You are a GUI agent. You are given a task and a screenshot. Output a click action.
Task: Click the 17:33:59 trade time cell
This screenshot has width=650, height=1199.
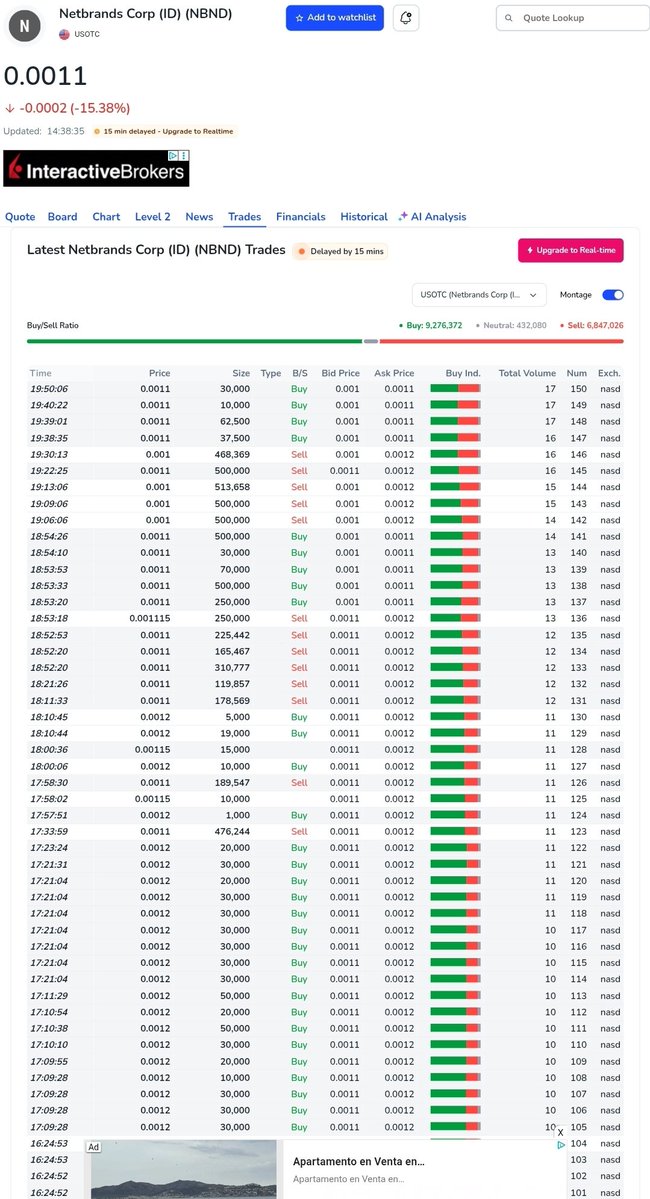[x=49, y=831]
